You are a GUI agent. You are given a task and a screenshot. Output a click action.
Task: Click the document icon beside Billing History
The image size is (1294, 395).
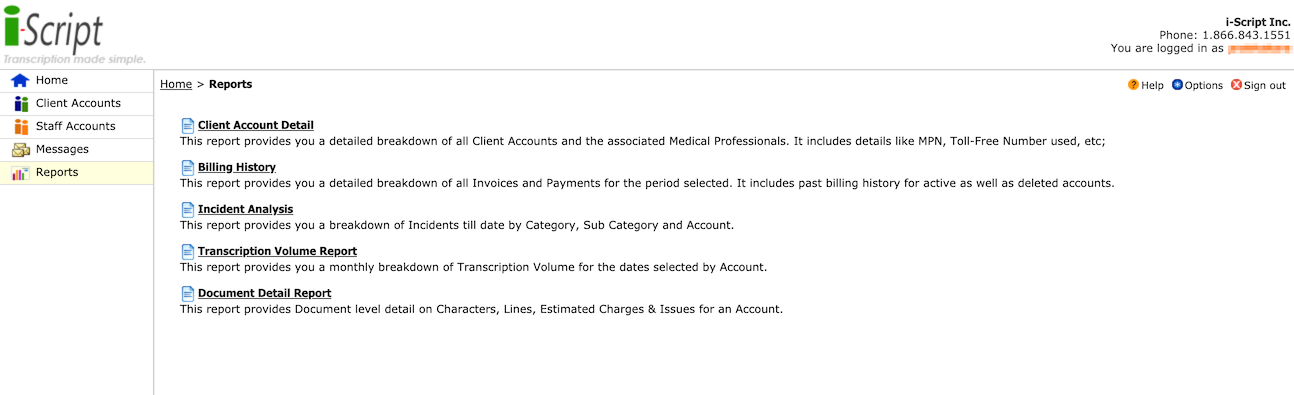coord(187,167)
